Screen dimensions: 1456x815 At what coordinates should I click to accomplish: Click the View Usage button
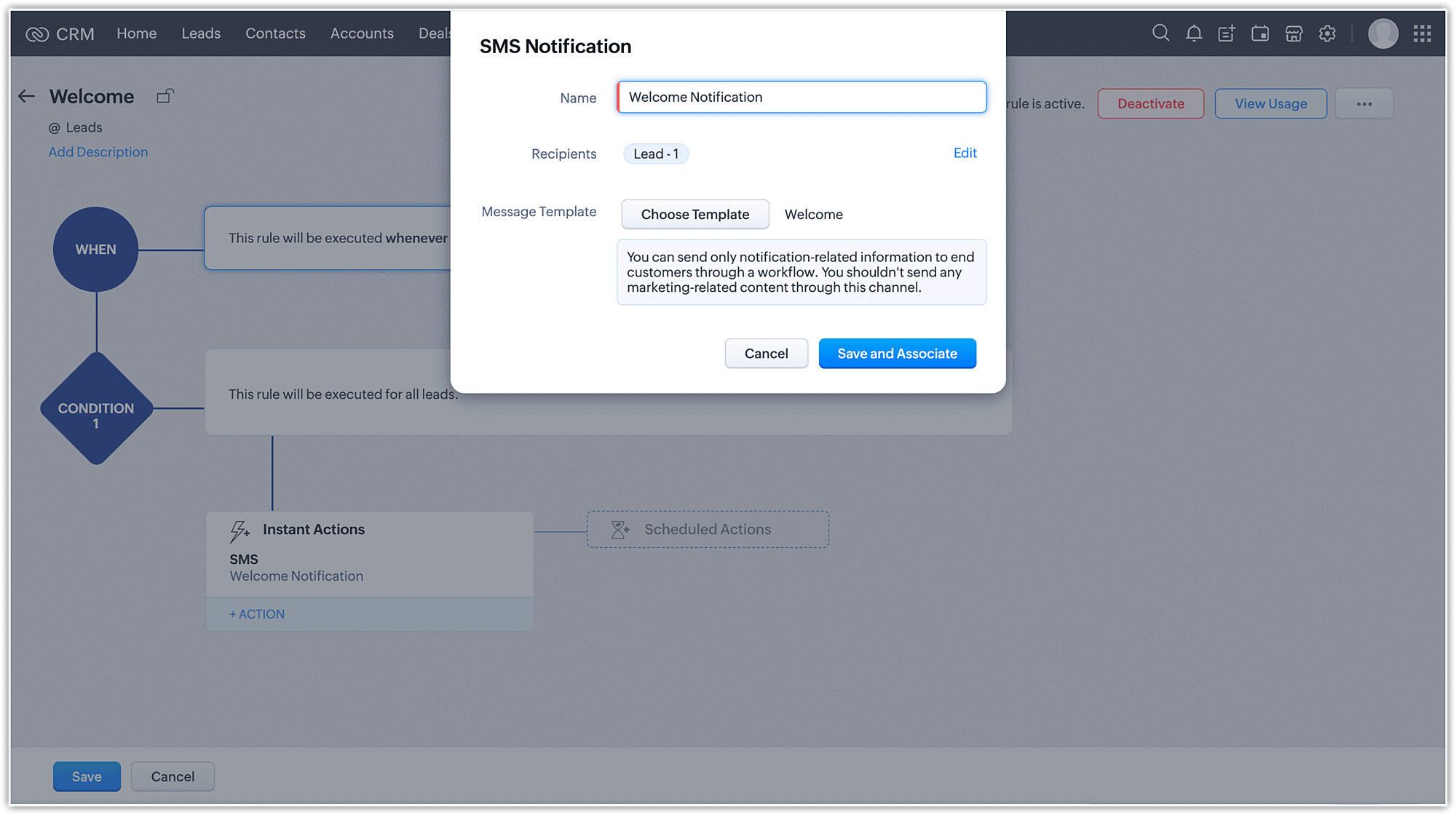(1271, 103)
